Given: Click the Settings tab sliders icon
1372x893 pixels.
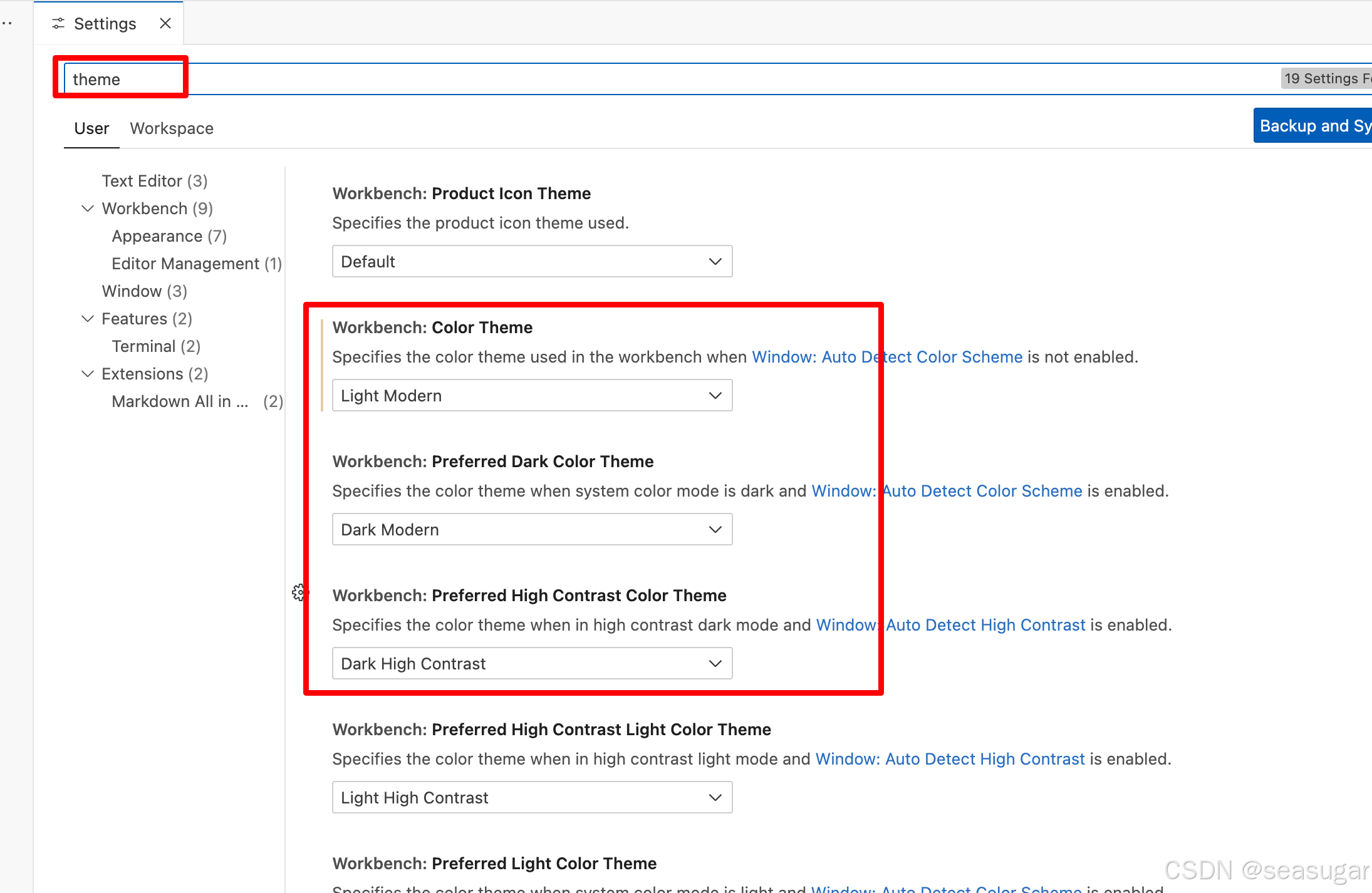Looking at the screenshot, I should coord(58,23).
